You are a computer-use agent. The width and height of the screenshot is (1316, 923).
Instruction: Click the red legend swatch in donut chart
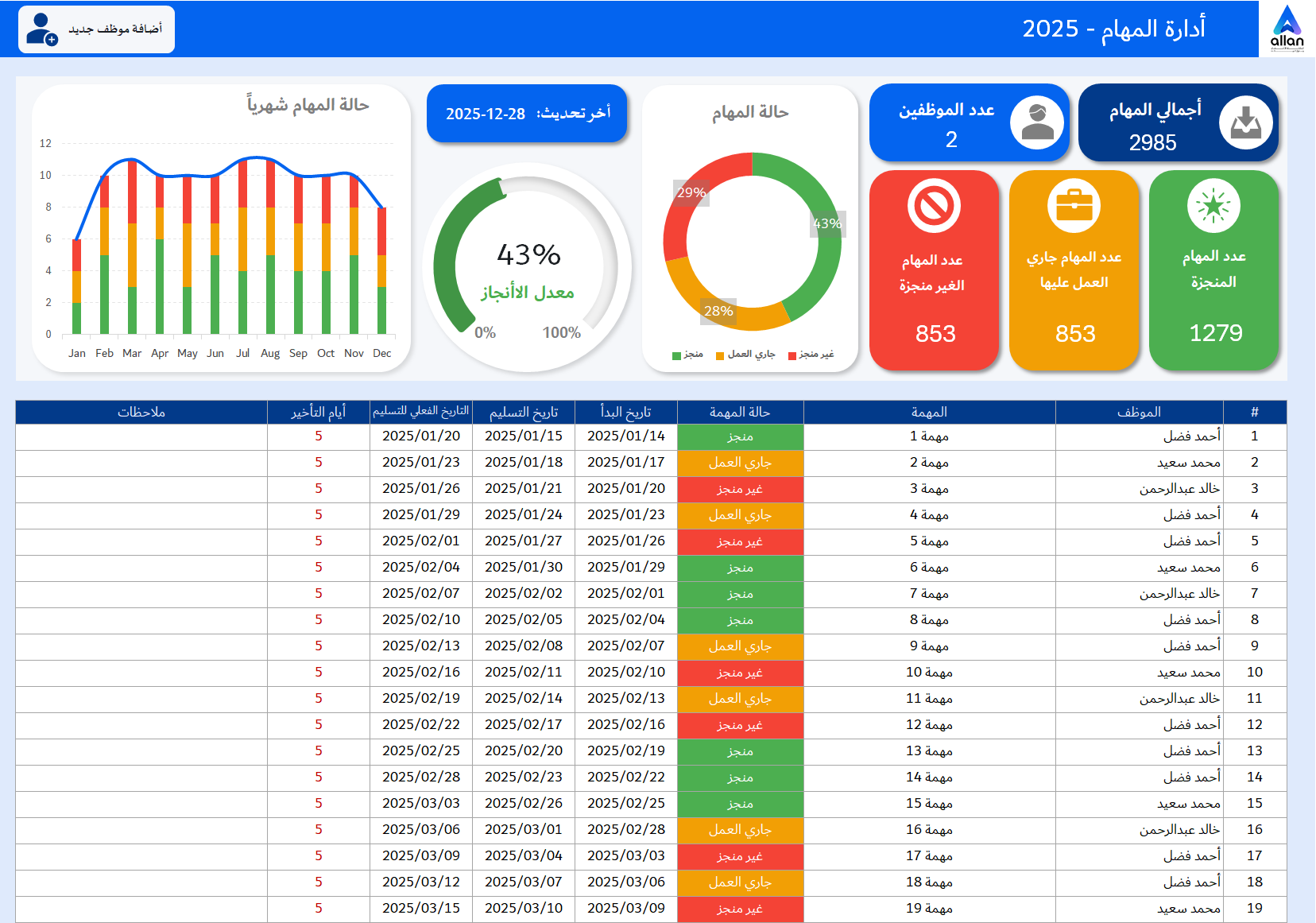coord(792,355)
